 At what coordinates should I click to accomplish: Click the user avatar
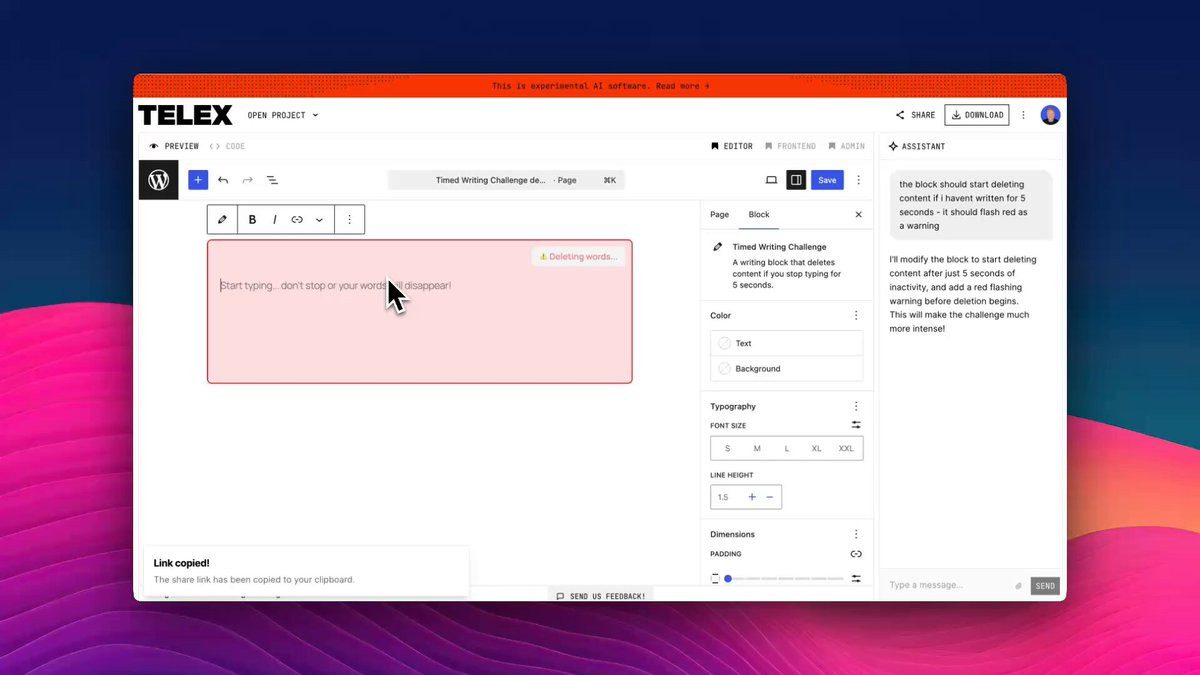tap(1050, 115)
